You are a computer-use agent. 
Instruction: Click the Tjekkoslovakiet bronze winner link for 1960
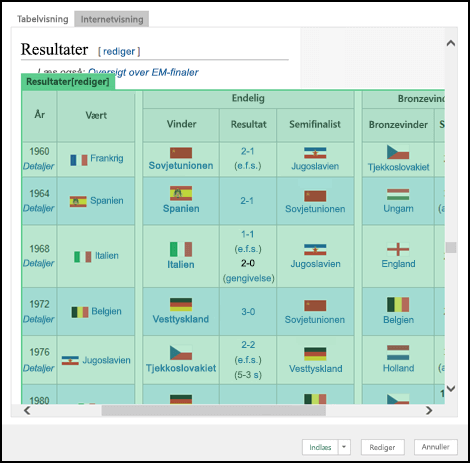(398, 167)
